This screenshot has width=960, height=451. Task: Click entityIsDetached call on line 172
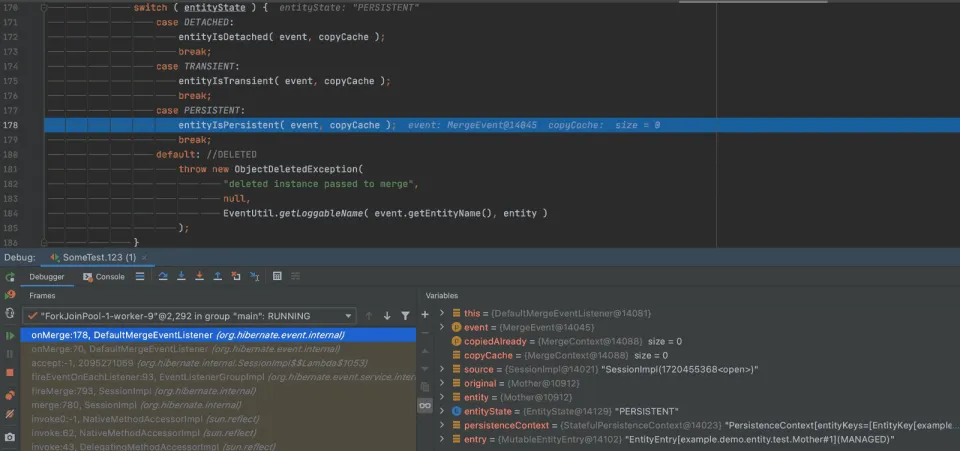(223, 37)
